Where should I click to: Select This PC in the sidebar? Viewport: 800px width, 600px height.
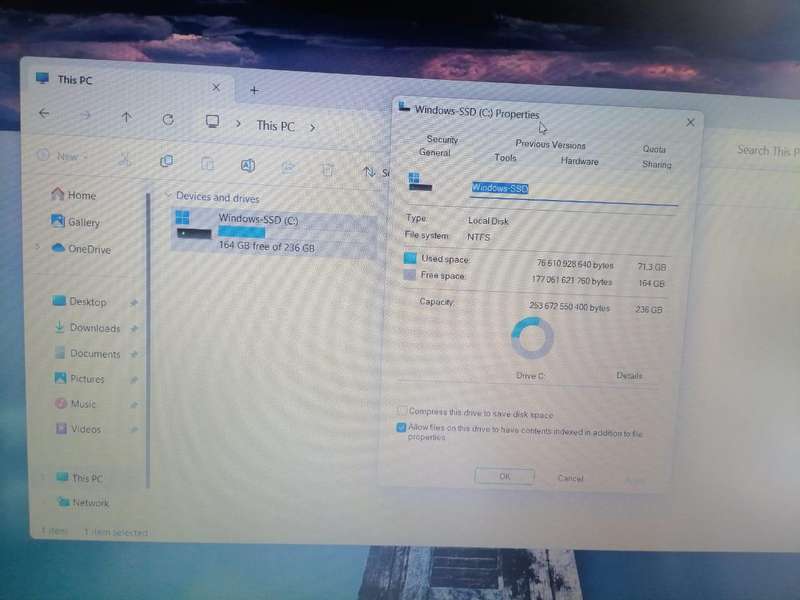[80, 478]
